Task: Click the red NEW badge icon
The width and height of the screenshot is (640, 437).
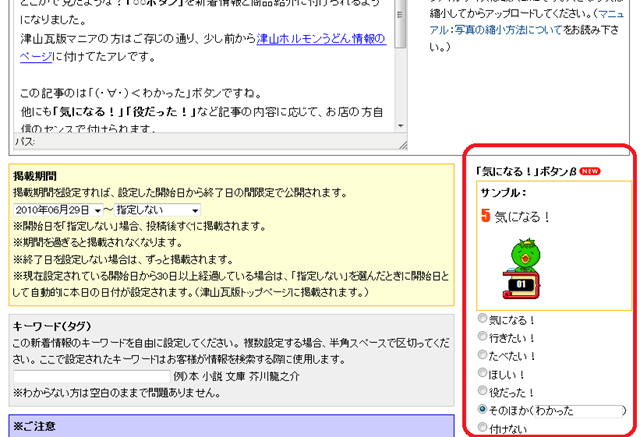Action: pyautogui.click(x=589, y=171)
